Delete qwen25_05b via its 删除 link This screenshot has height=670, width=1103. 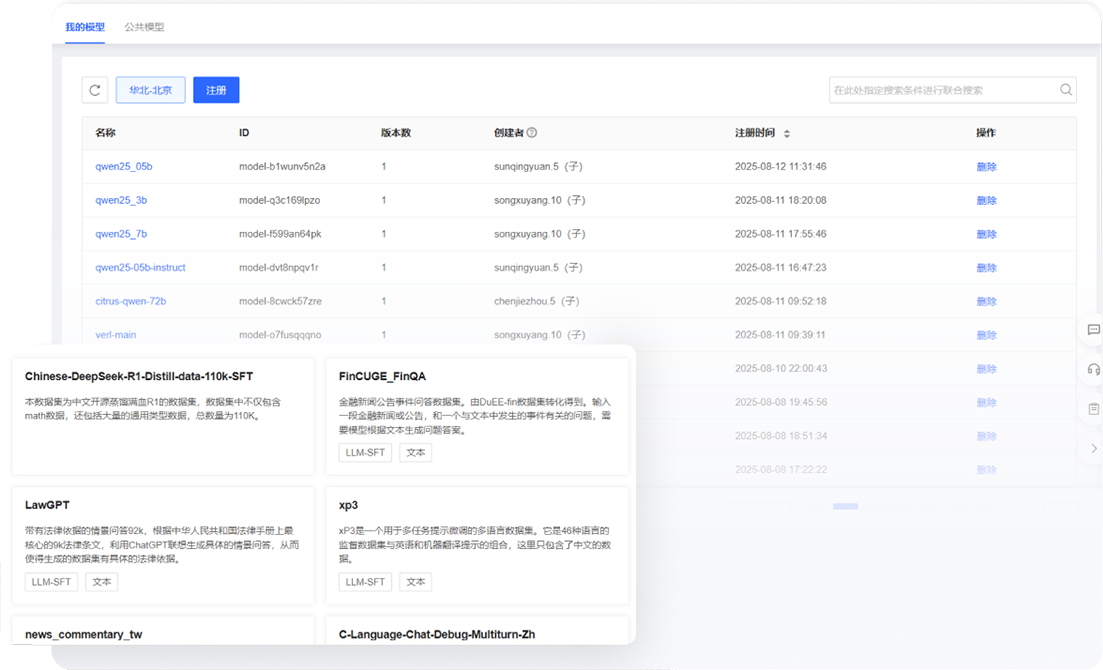986,166
